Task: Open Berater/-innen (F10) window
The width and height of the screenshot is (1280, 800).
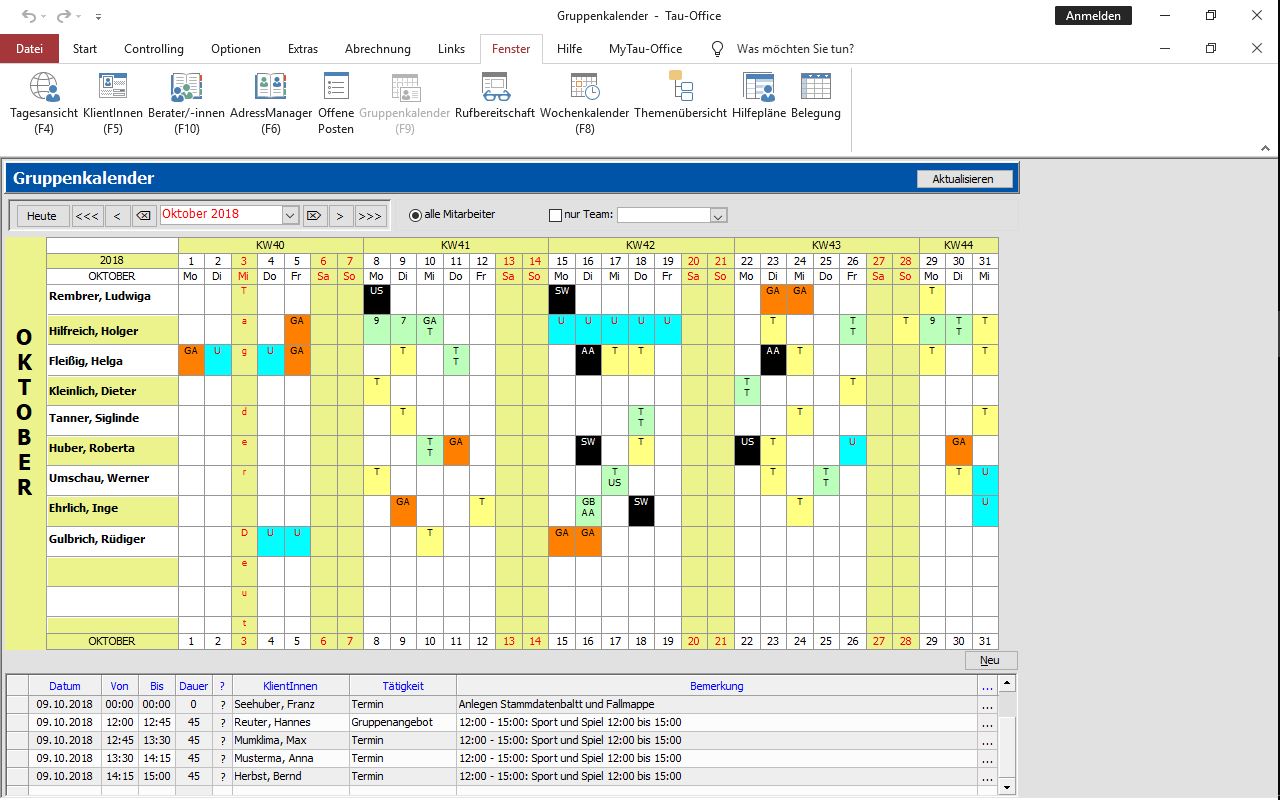Action: (186, 103)
